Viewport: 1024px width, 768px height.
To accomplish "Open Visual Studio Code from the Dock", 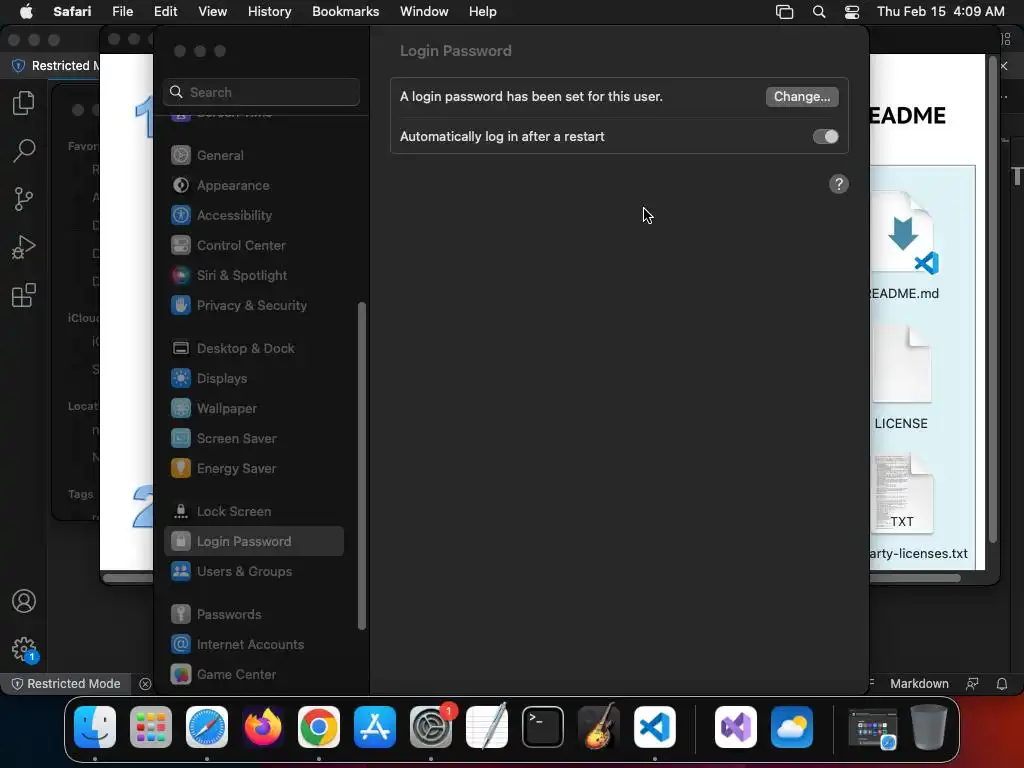I will click(655, 727).
